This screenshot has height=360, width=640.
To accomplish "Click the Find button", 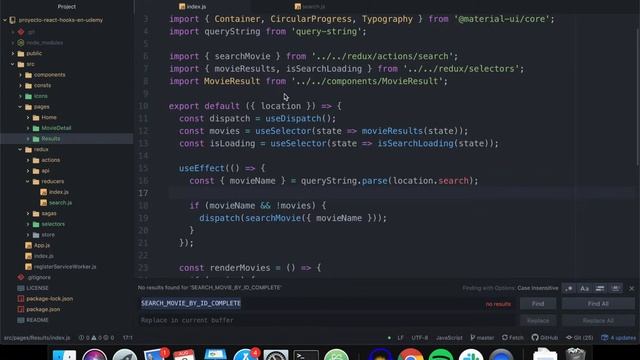I will click(x=538, y=304).
